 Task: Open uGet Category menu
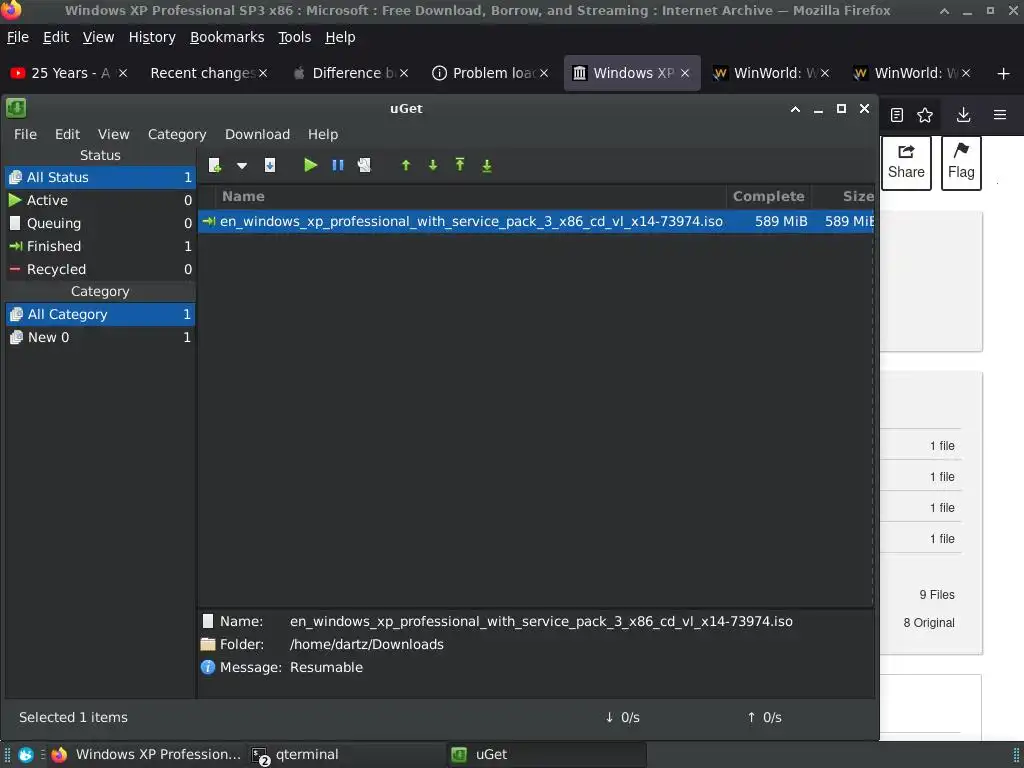coord(177,134)
